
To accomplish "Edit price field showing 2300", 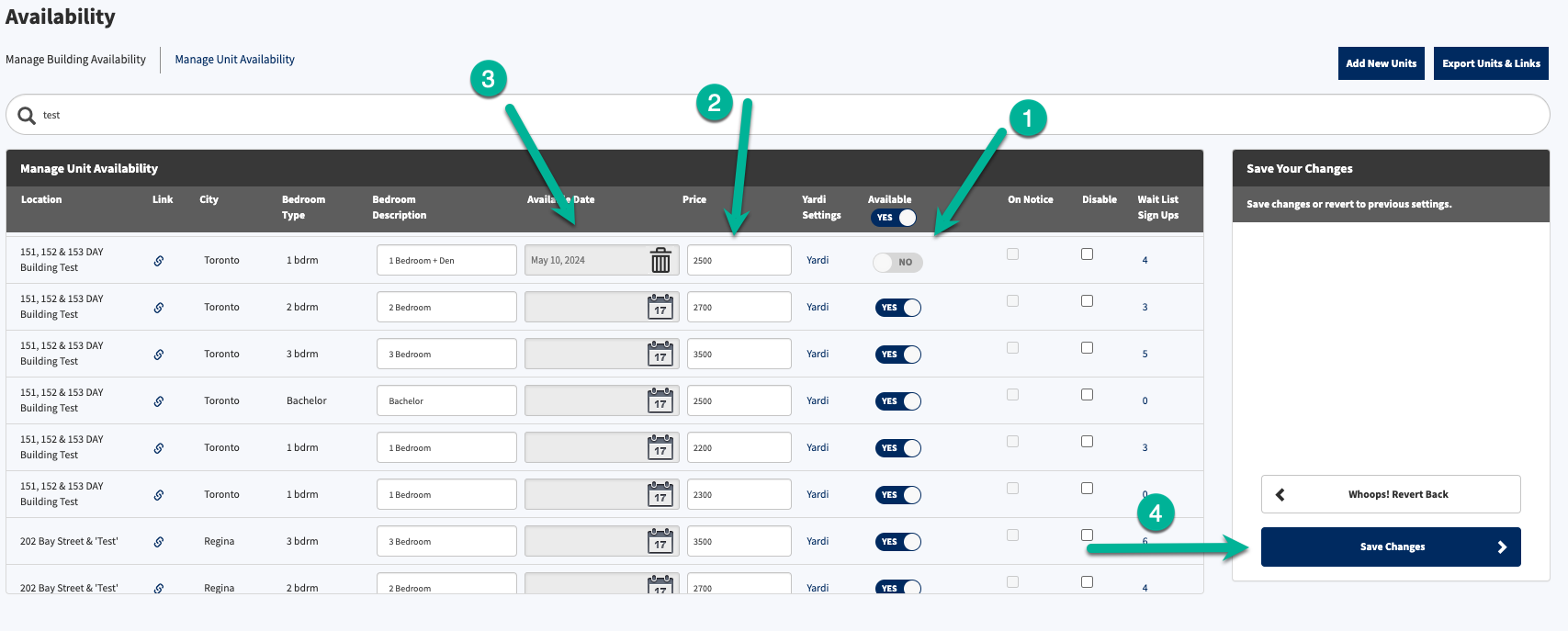I will [x=739, y=494].
